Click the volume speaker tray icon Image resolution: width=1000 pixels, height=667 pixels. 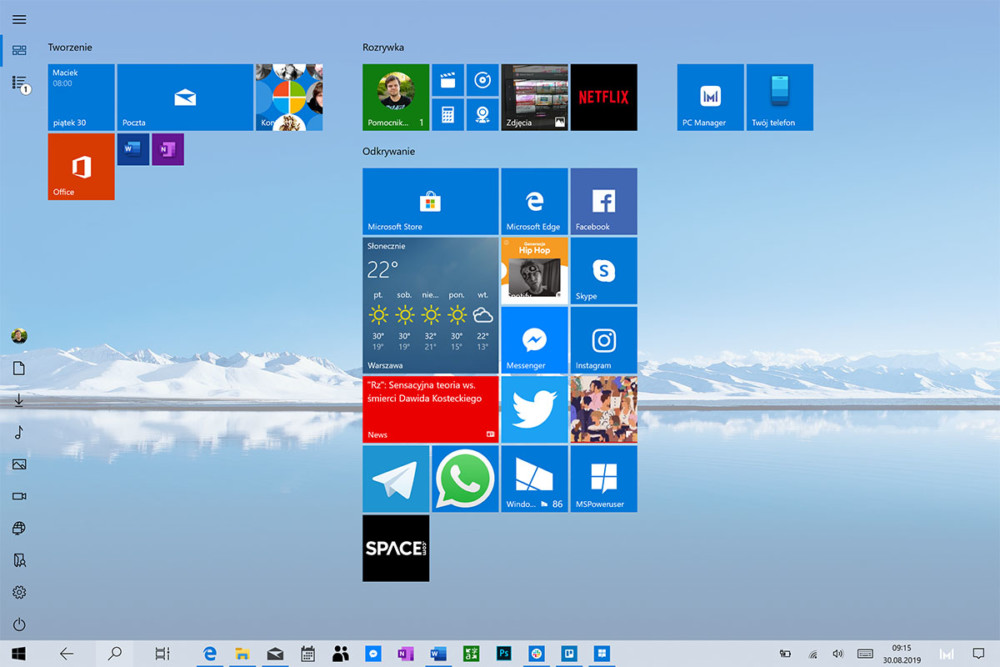pos(838,654)
